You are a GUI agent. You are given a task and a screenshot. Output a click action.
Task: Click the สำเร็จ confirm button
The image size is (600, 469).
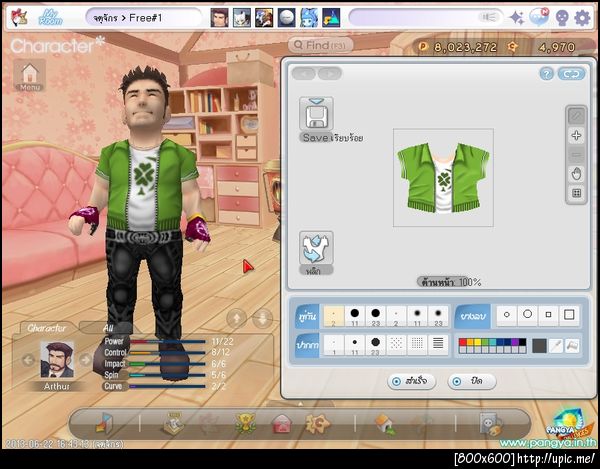point(411,381)
